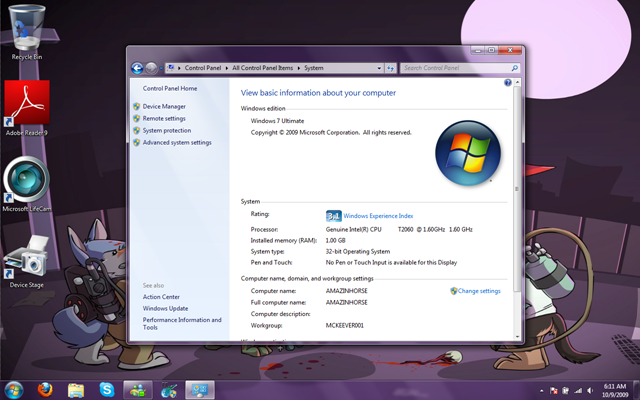Screen dimensions: 640x400
Task: Click Change settings link
Action: [479, 291]
